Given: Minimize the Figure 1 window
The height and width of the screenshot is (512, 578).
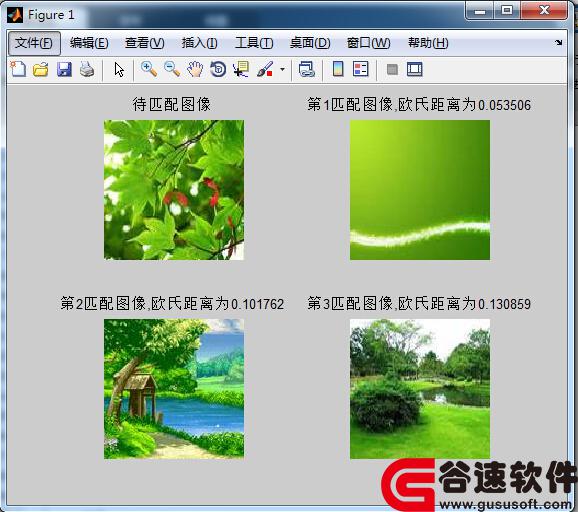Looking at the screenshot, I should (480, 10).
